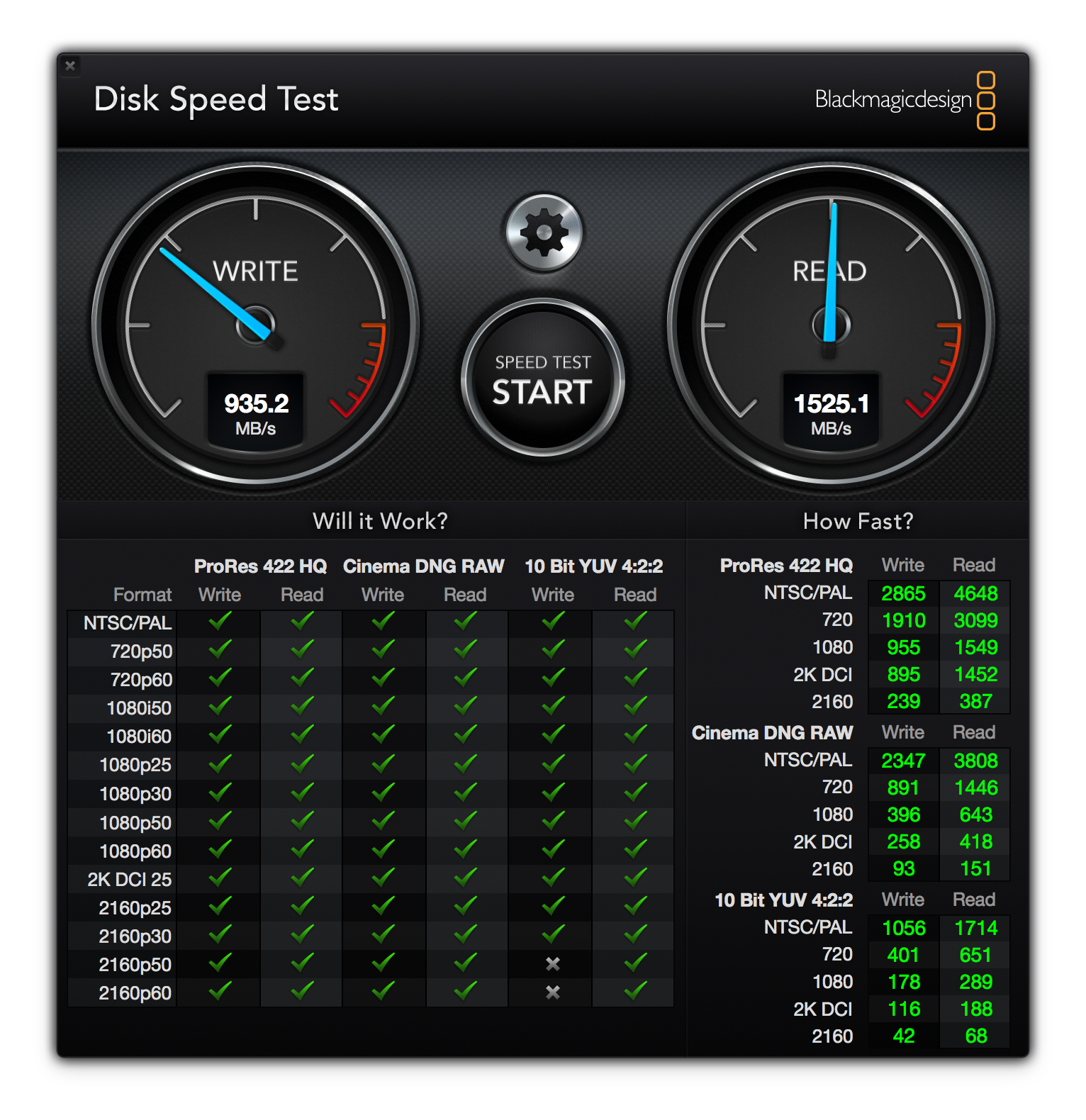This screenshot has width=1086, height=1120.
Task: Click ProRes 2160 read value 387
Action: click(975, 701)
